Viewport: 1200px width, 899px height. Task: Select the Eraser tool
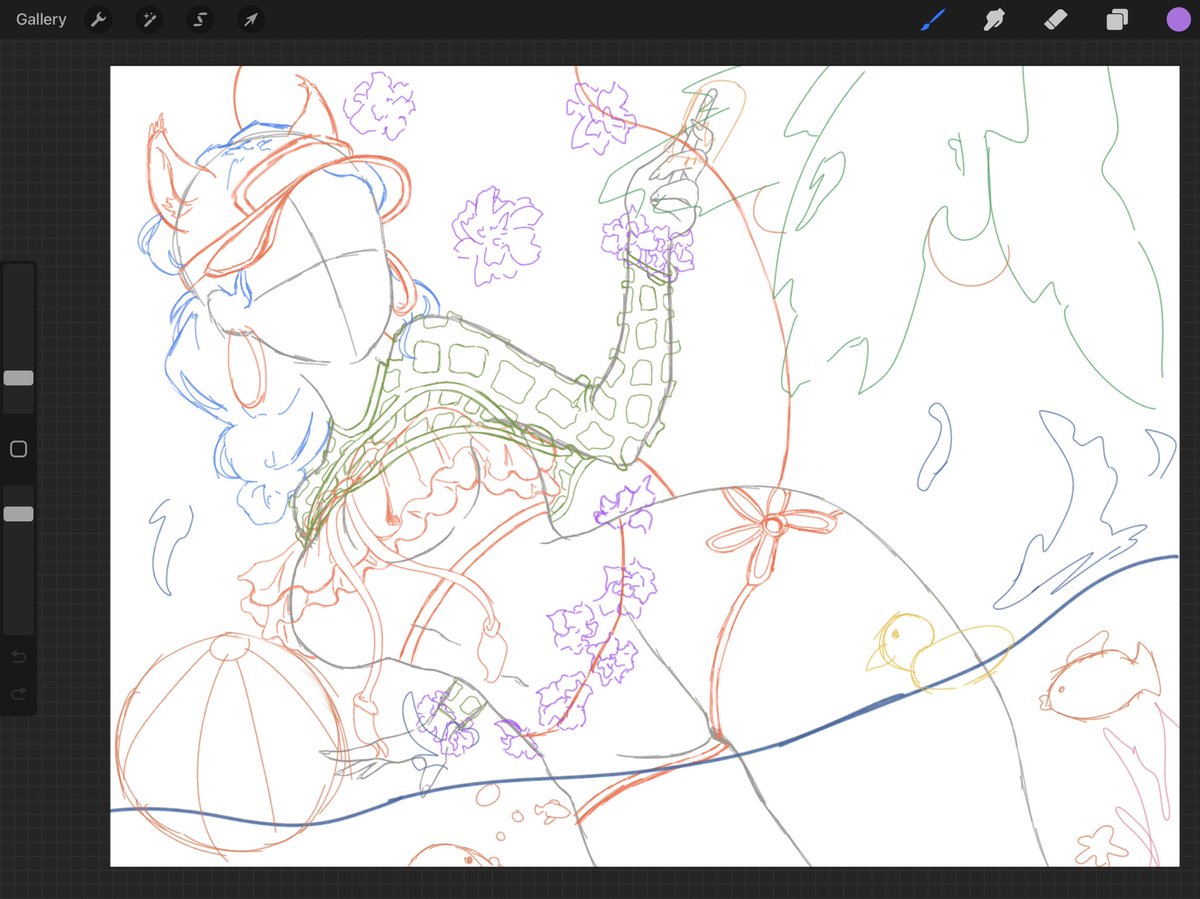click(1056, 19)
